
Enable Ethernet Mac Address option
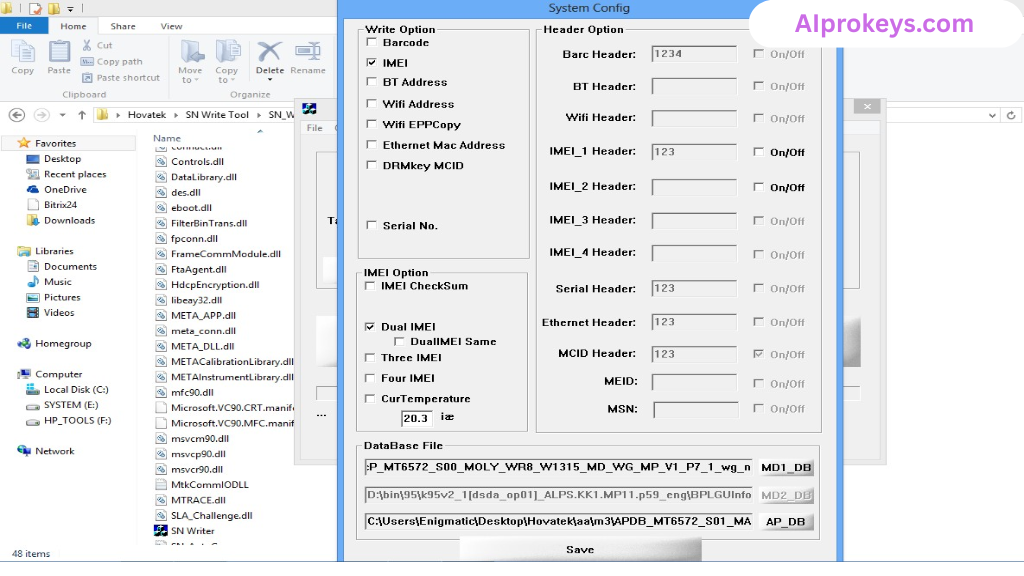(x=372, y=145)
